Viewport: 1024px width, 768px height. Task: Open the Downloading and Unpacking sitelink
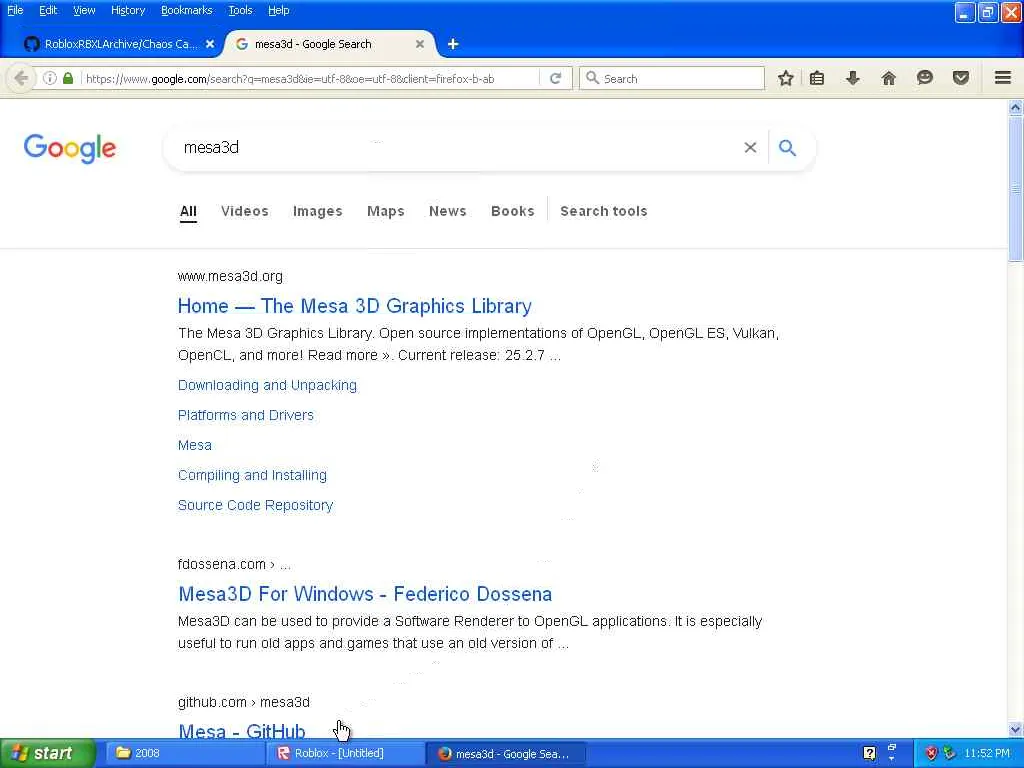tap(267, 385)
